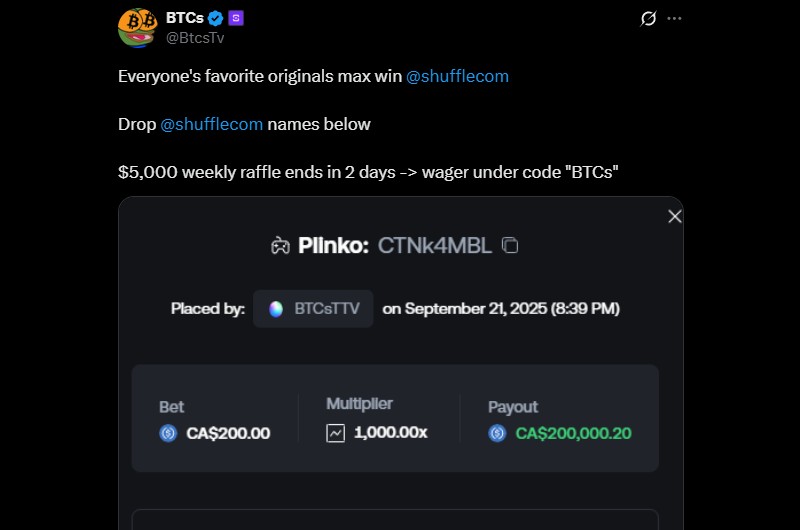Screen dimensions: 800x530
Task: Click the purple affiliate badge beside BTCs
Action: [236, 18]
